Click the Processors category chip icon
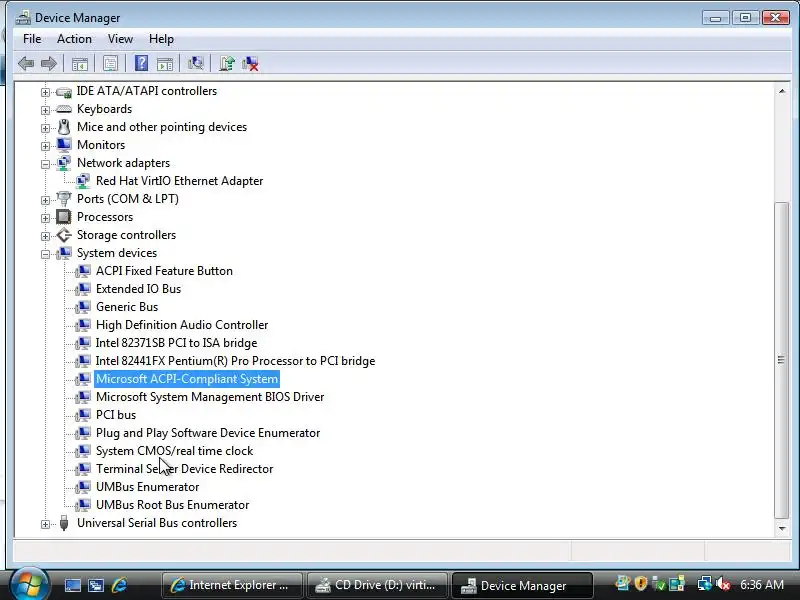The height and width of the screenshot is (600, 800). point(64,217)
